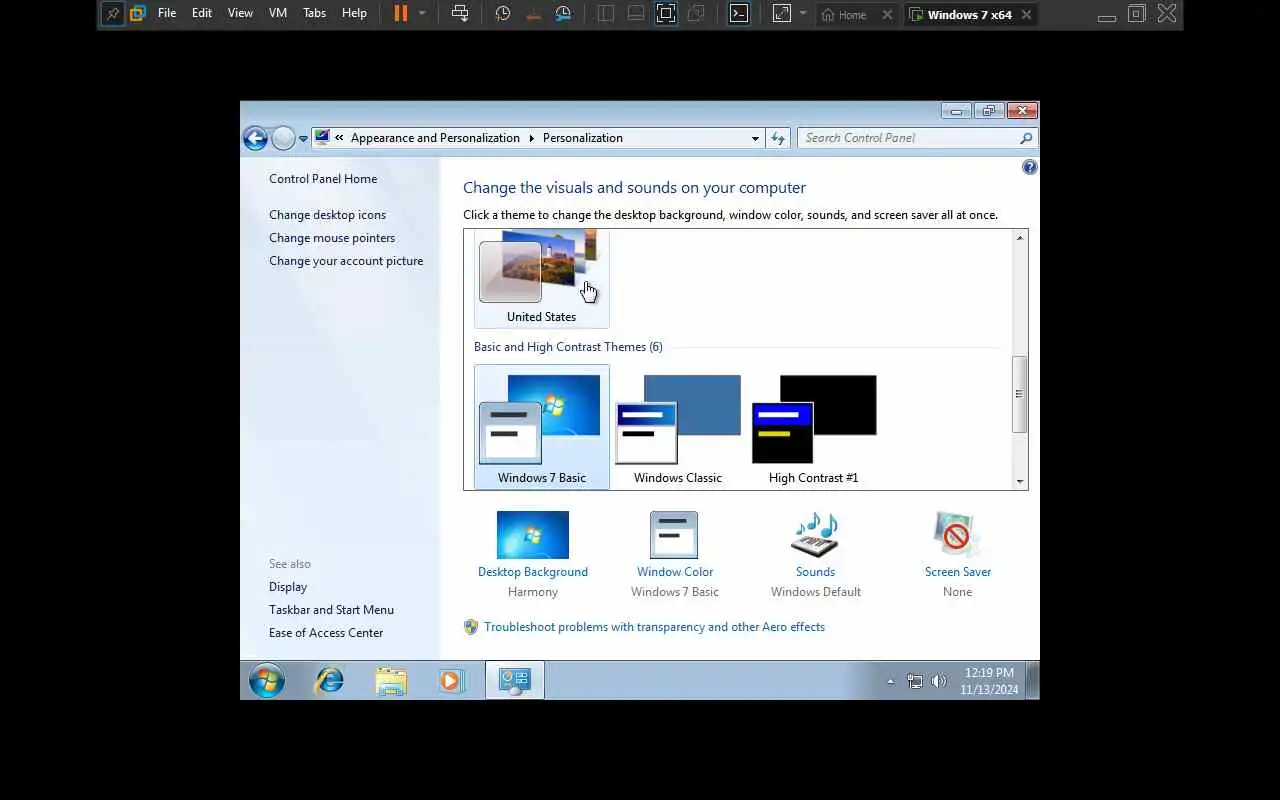Open stretch guest dropdown arrow
Screen dimensions: 1280x800
[x=803, y=14]
